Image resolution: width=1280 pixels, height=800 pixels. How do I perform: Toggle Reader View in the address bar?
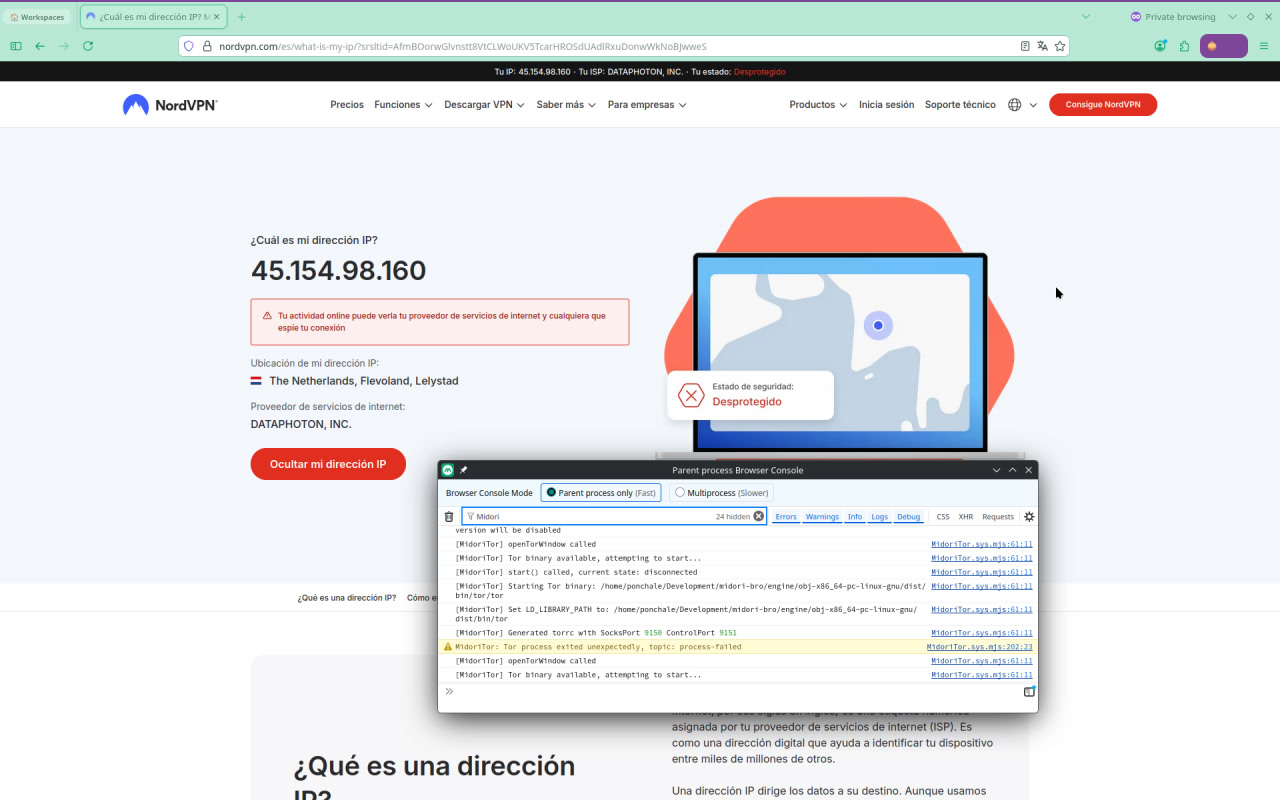point(1025,46)
